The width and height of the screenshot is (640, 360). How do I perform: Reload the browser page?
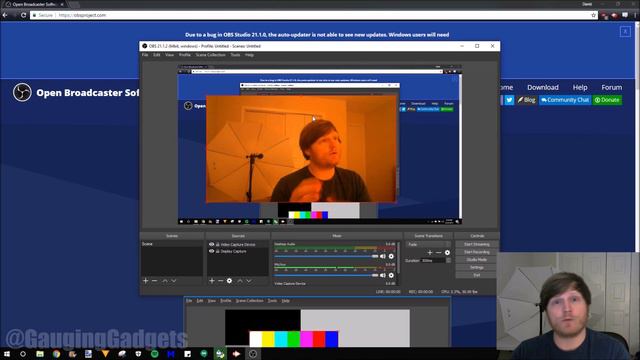(x=24, y=15)
